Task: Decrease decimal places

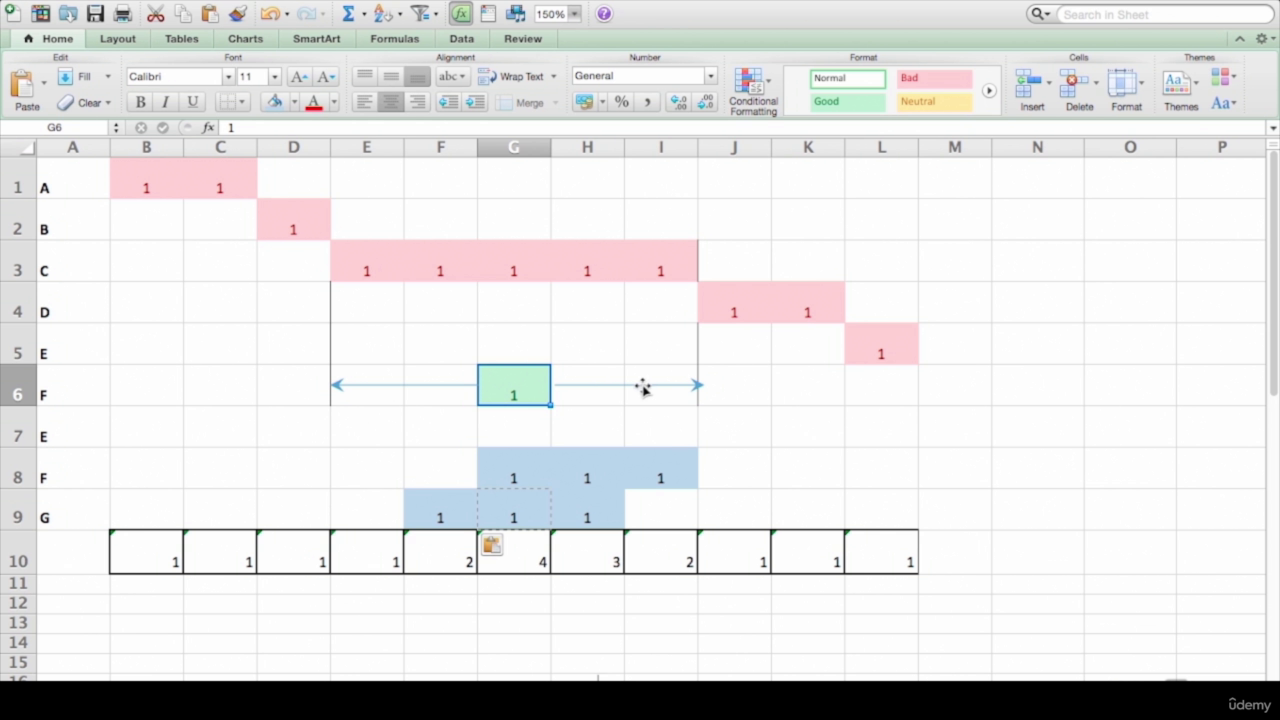Action: (705, 102)
